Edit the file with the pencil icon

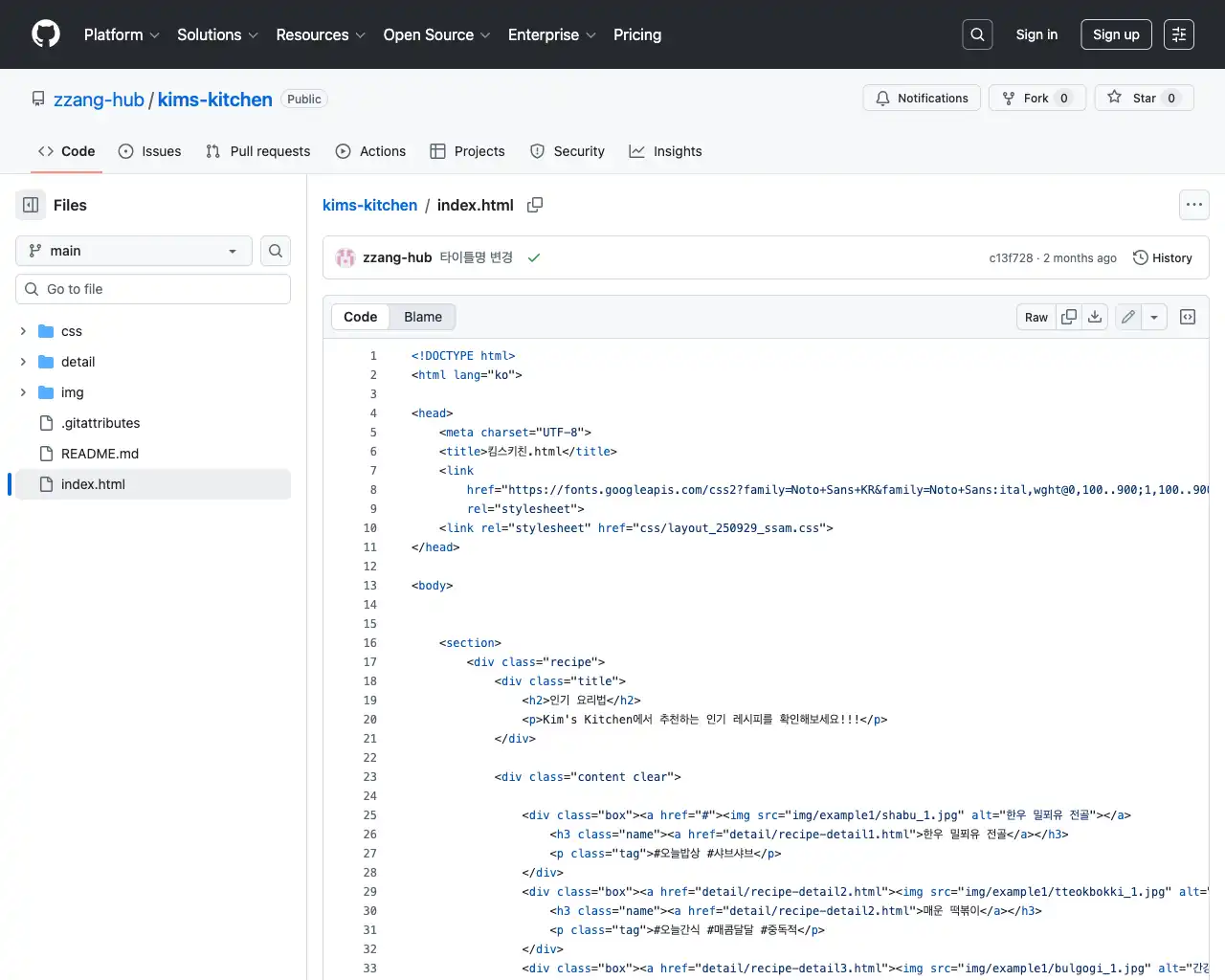1127,317
